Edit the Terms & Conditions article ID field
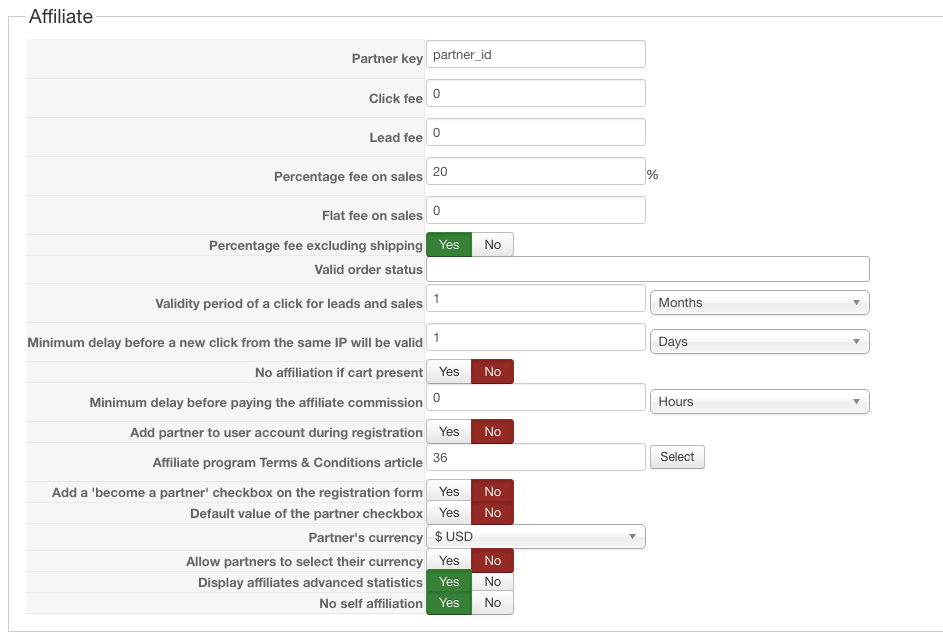This screenshot has width=943, height=640. (536, 458)
